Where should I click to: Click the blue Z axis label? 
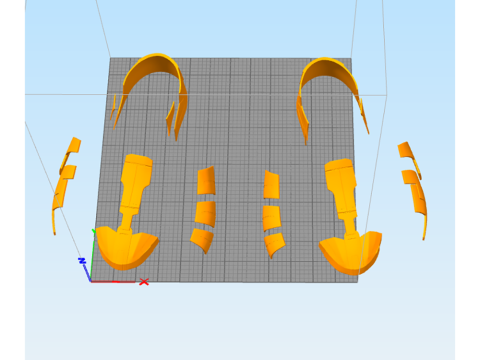(82, 261)
